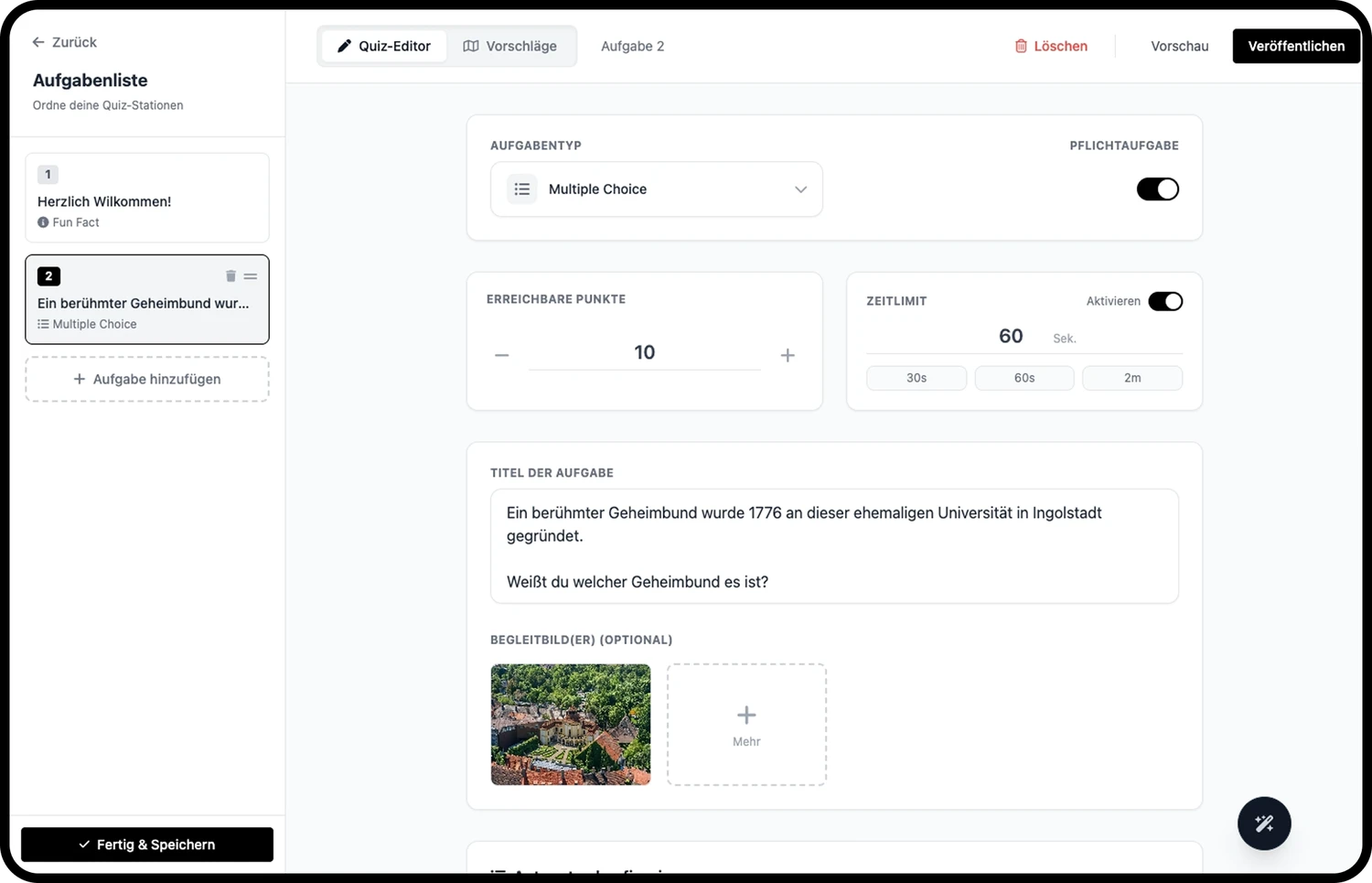Delete task with the Löschen button
Screen dimensions: 1372x883
(x=1051, y=46)
